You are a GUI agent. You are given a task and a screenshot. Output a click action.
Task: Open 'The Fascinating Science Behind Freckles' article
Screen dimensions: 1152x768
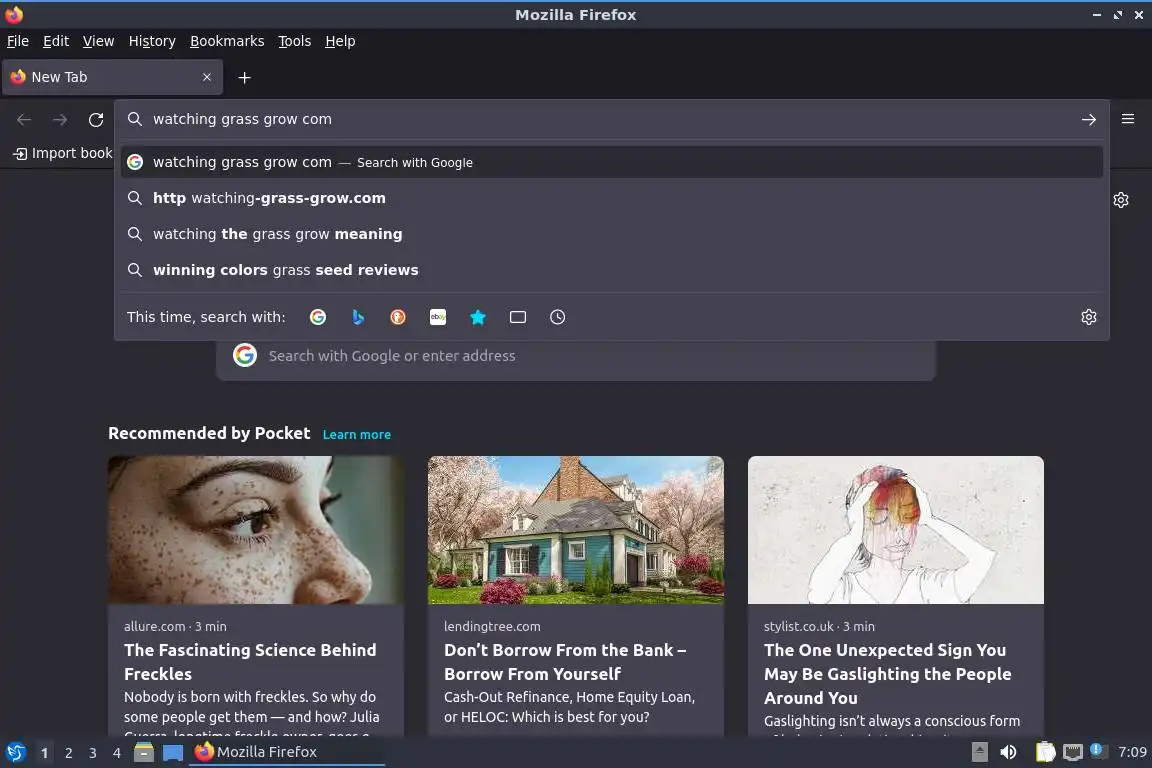[250, 661]
